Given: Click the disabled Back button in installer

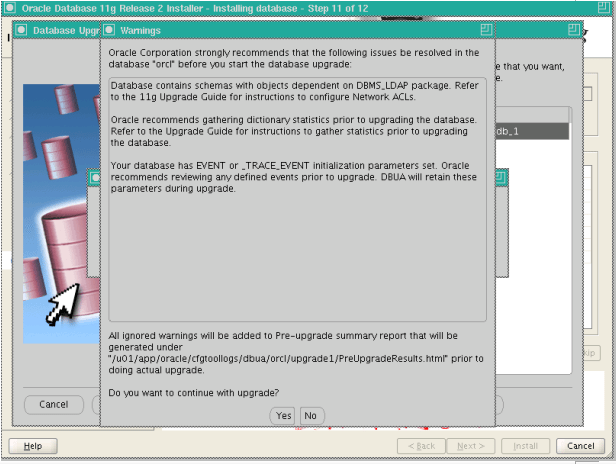Looking at the screenshot, I should (421, 446).
